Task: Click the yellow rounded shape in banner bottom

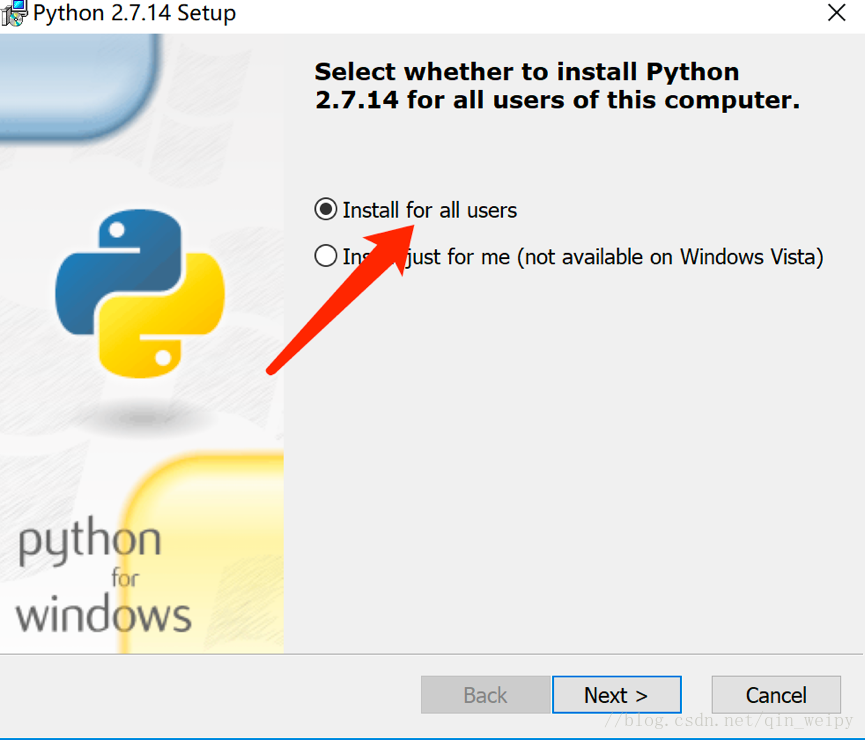Action: click(202, 553)
